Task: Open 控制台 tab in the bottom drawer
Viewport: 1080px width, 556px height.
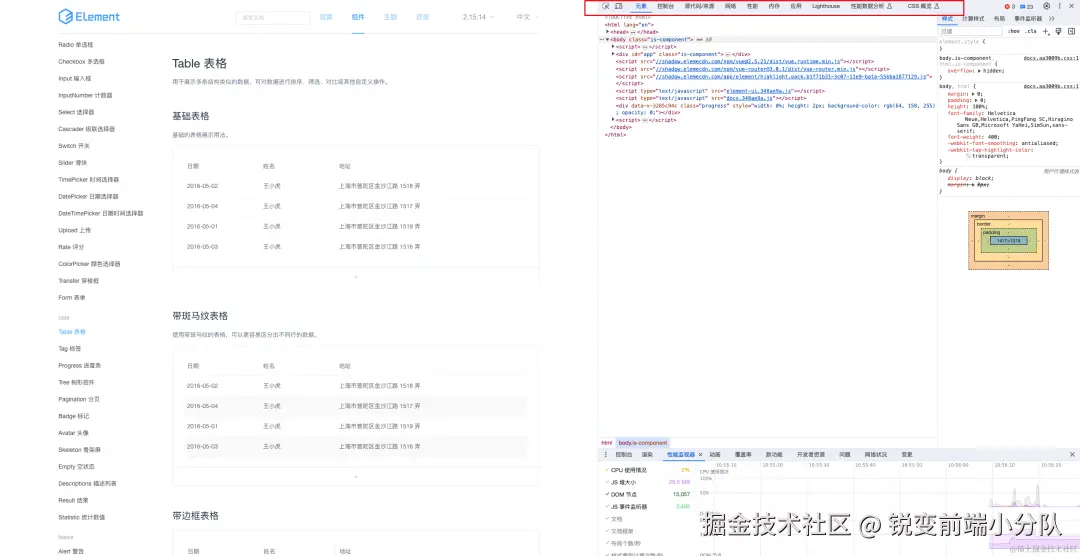Action: [x=623, y=455]
